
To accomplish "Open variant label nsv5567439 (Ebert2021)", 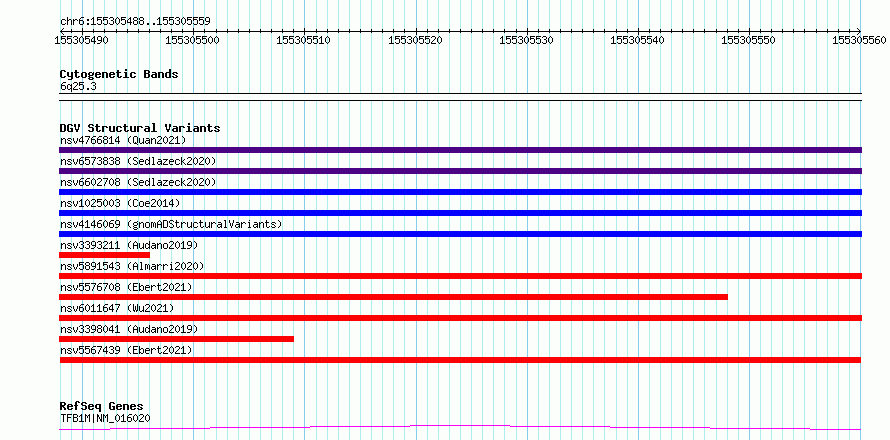I will tap(126, 350).
